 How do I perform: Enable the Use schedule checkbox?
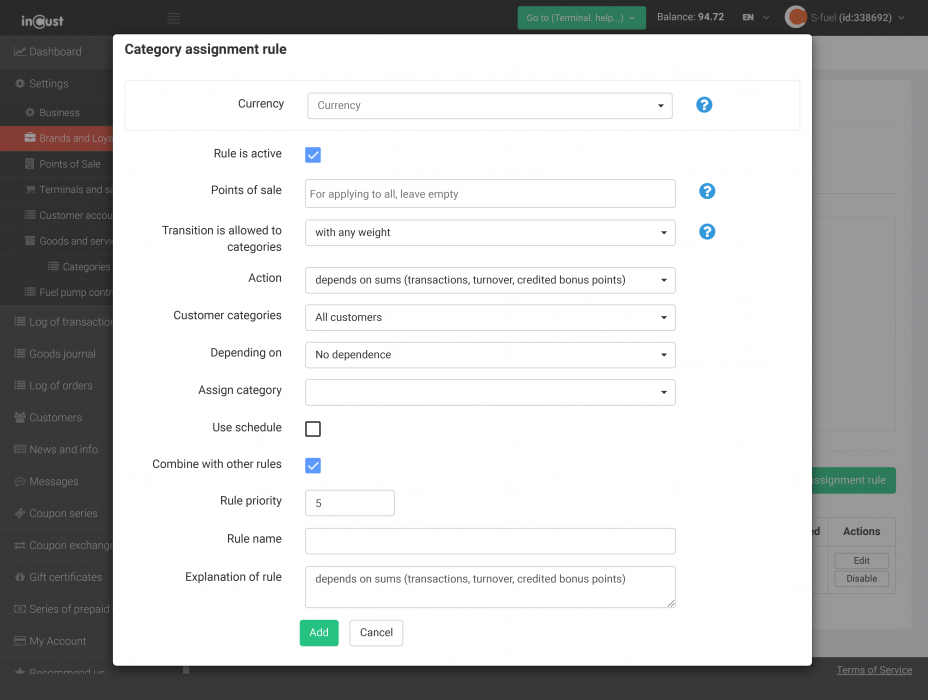(313, 428)
